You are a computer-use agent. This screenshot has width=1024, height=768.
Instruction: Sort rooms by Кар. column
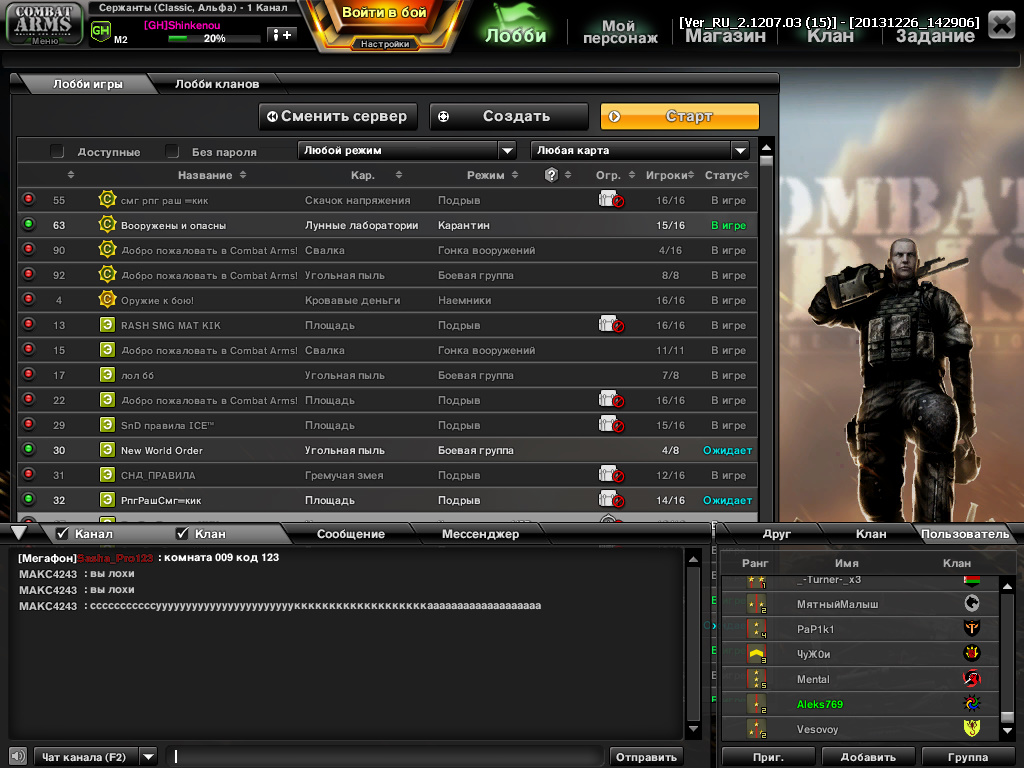(x=376, y=175)
